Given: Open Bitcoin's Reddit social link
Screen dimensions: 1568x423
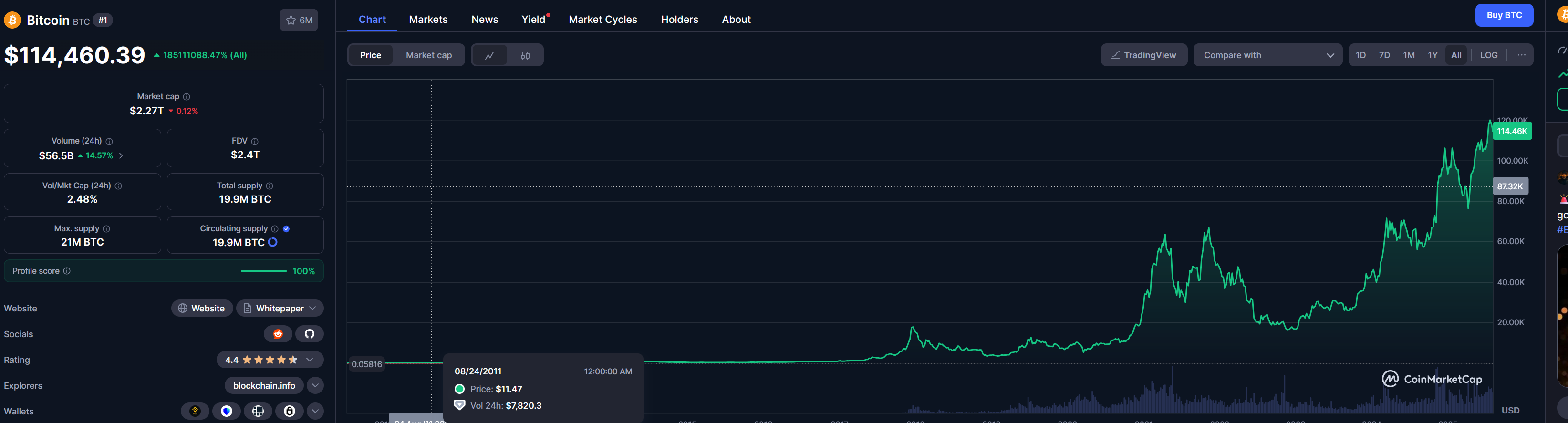Looking at the screenshot, I should [x=278, y=333].
